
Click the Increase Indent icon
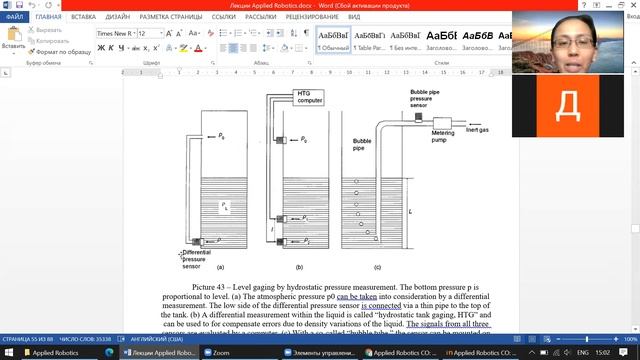click(280, 33)
